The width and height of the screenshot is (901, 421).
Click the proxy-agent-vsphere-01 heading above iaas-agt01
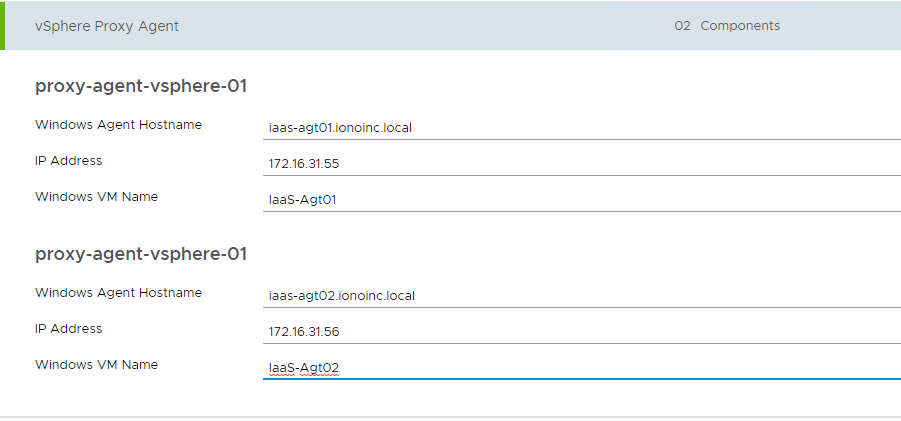click(x=141, y=86)
